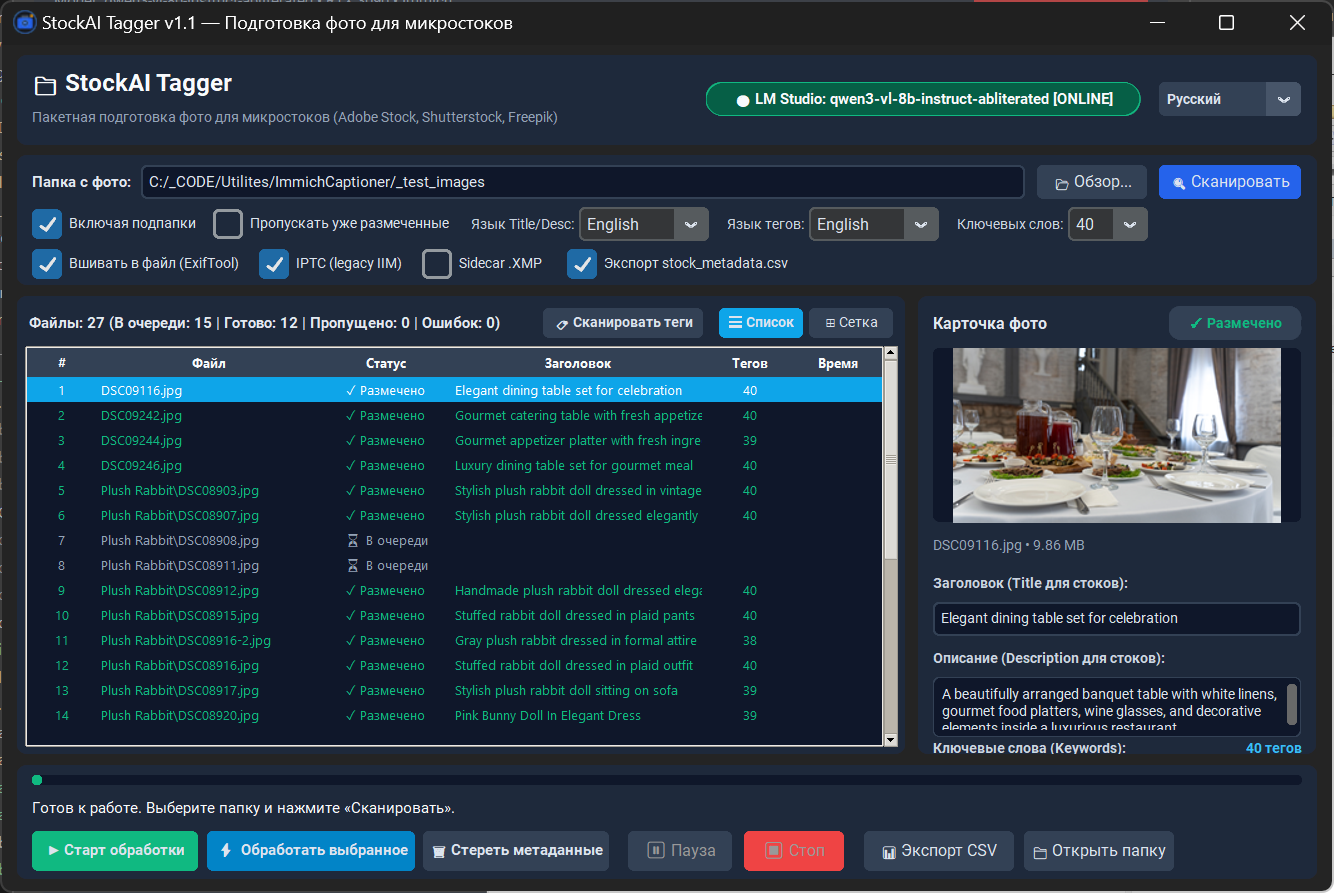Click the green Старт обработки play button
The height and width of the screenshot is (893, 1334).
(x=115, y=851)
